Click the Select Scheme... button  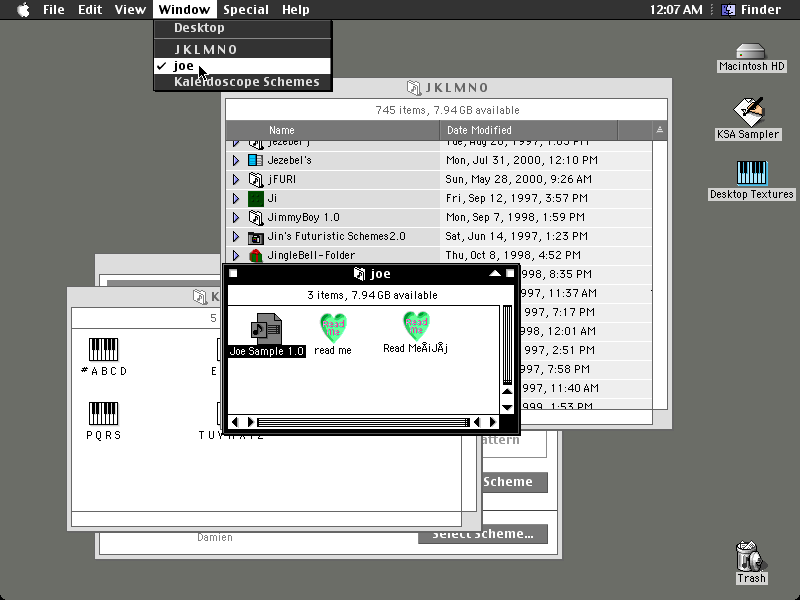(x=483, y=534)
